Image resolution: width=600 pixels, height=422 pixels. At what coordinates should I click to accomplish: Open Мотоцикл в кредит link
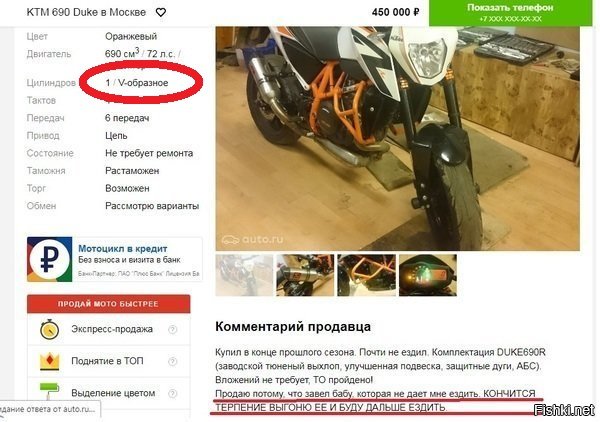[122, 248]
